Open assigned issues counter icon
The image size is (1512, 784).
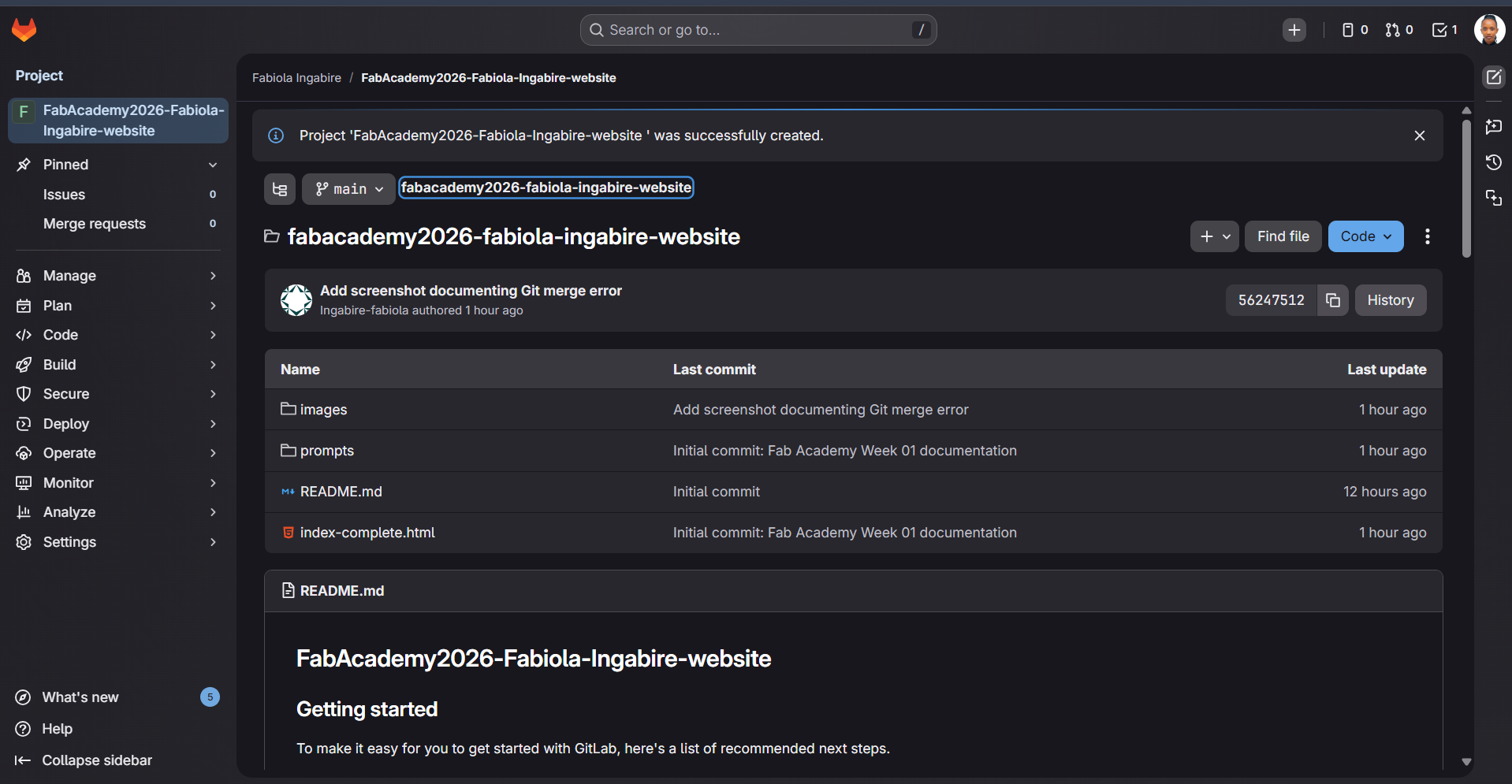(x=1354, y=30)
